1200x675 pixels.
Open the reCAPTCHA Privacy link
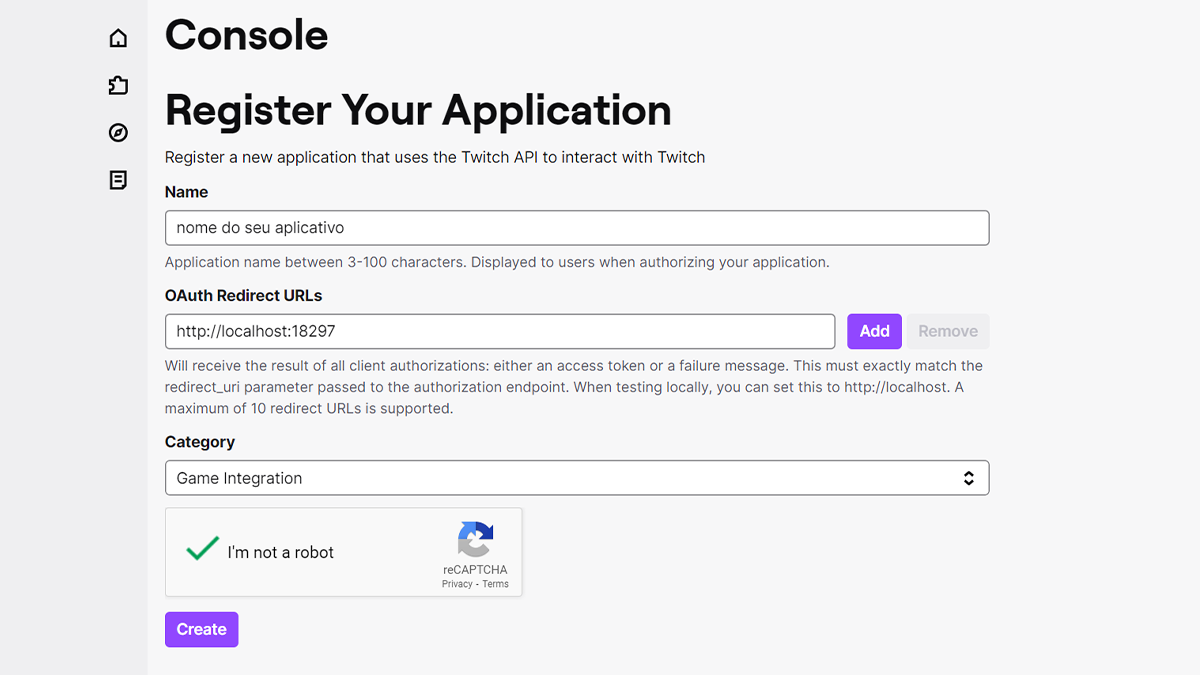457,584
